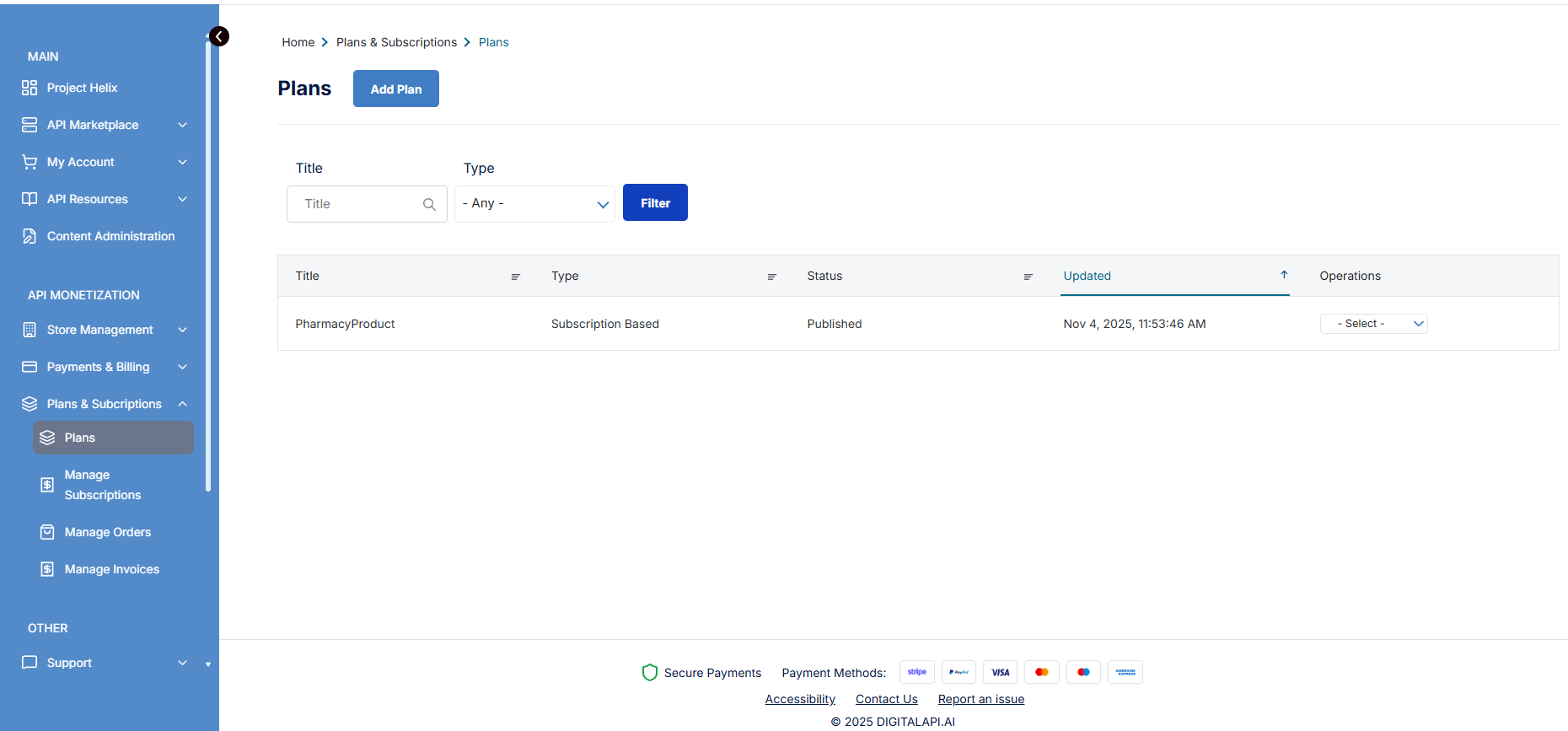
Task: Open the Operations Select dropdown for PharmacyProduct
Action: click(x=1373, y=324)
